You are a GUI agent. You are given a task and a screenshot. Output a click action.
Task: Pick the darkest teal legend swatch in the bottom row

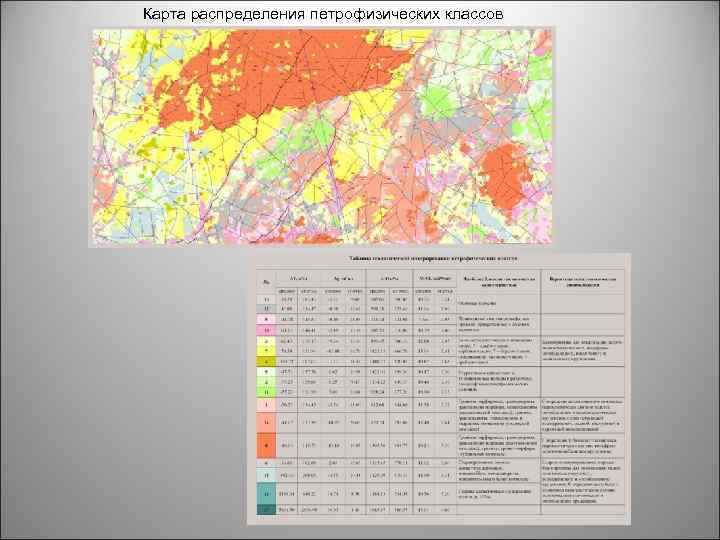click(x=266, y=510)
